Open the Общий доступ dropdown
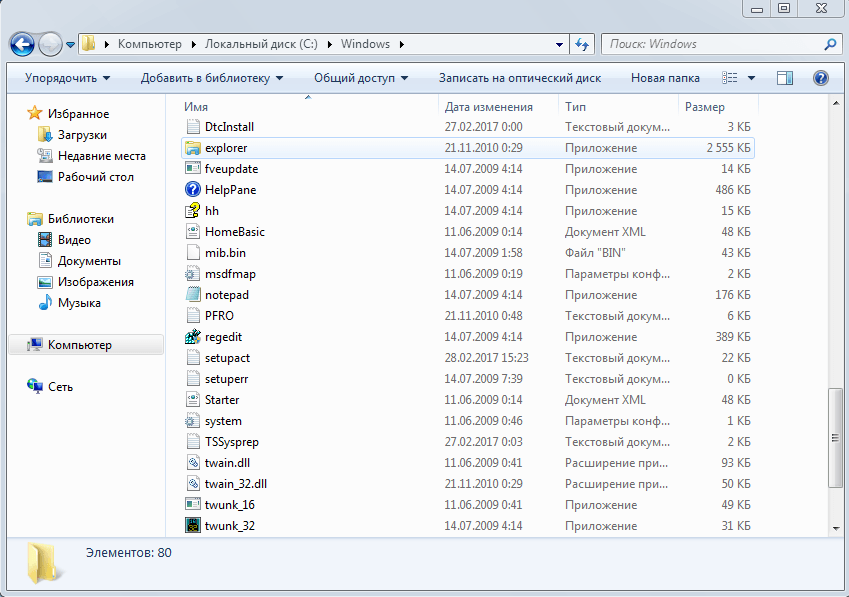 361,78
